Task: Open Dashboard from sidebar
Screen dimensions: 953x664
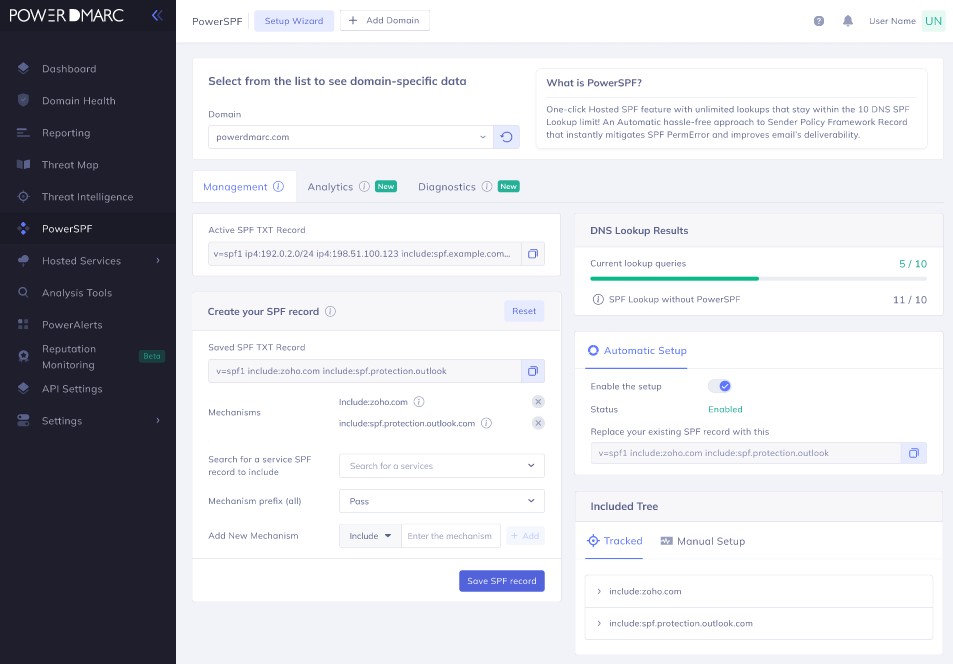Action: 69,69
